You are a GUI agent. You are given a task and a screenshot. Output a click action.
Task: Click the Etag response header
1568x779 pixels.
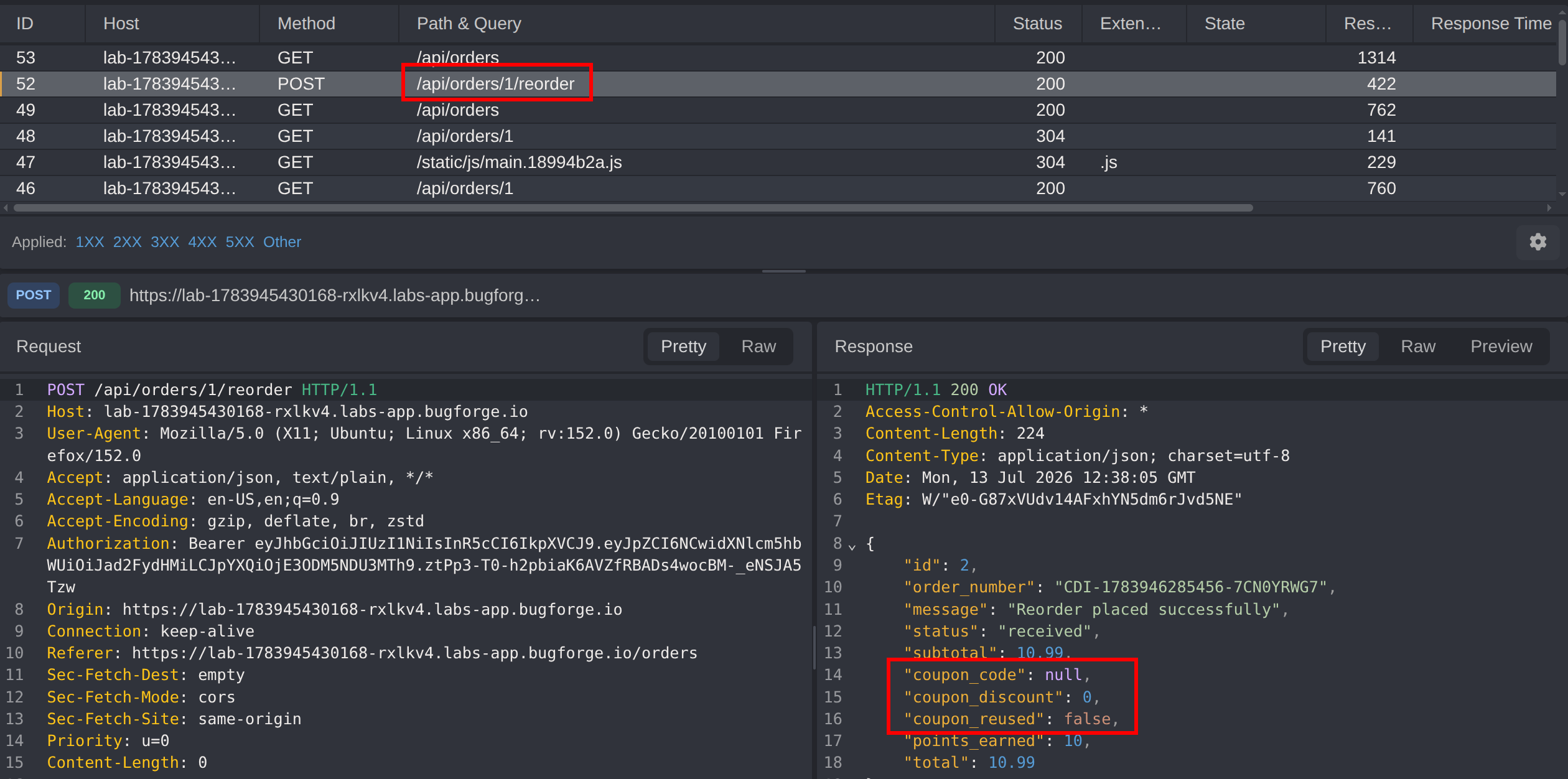point(1053,500)
